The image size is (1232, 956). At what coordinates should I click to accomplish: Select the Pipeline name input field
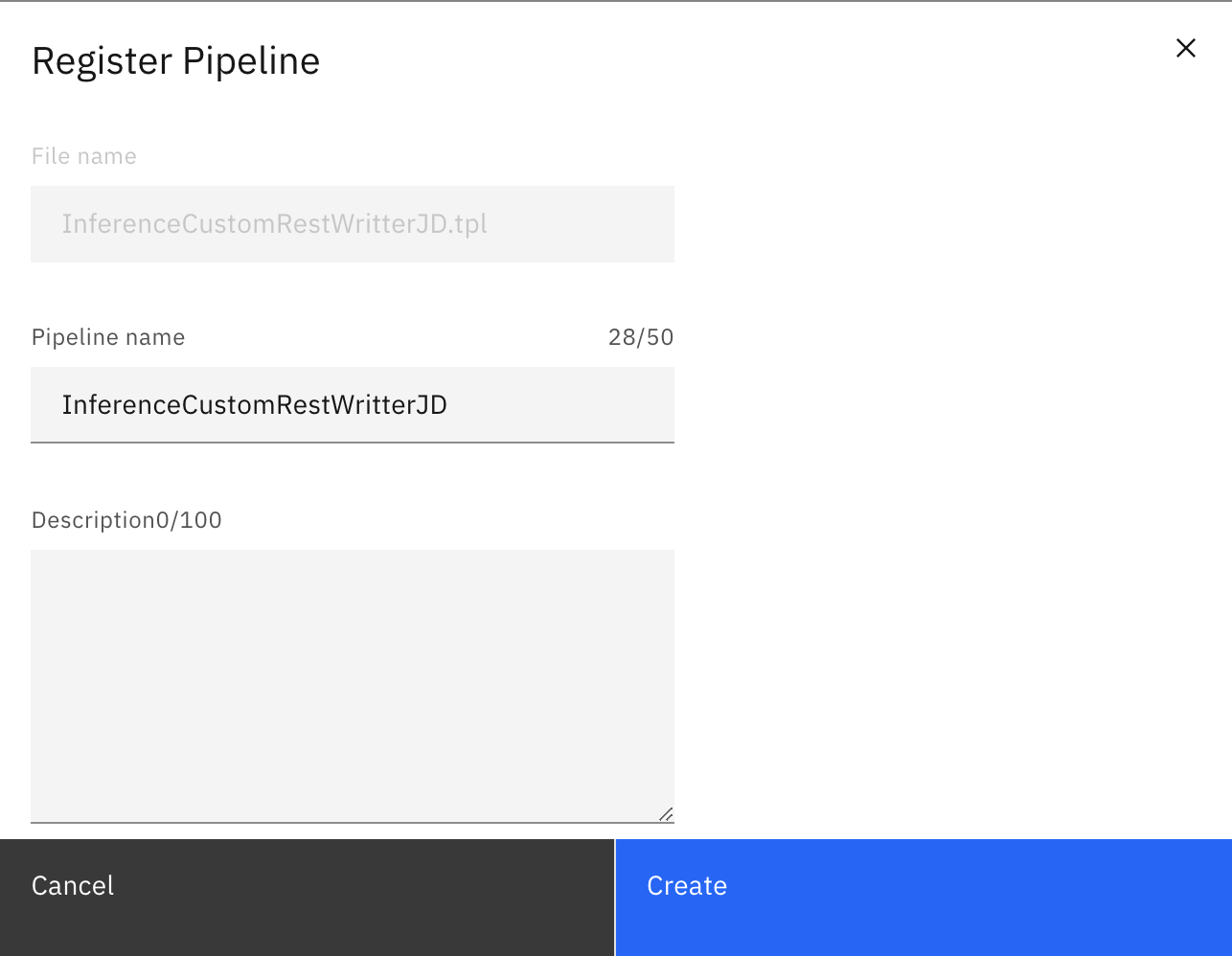point(352,404)
